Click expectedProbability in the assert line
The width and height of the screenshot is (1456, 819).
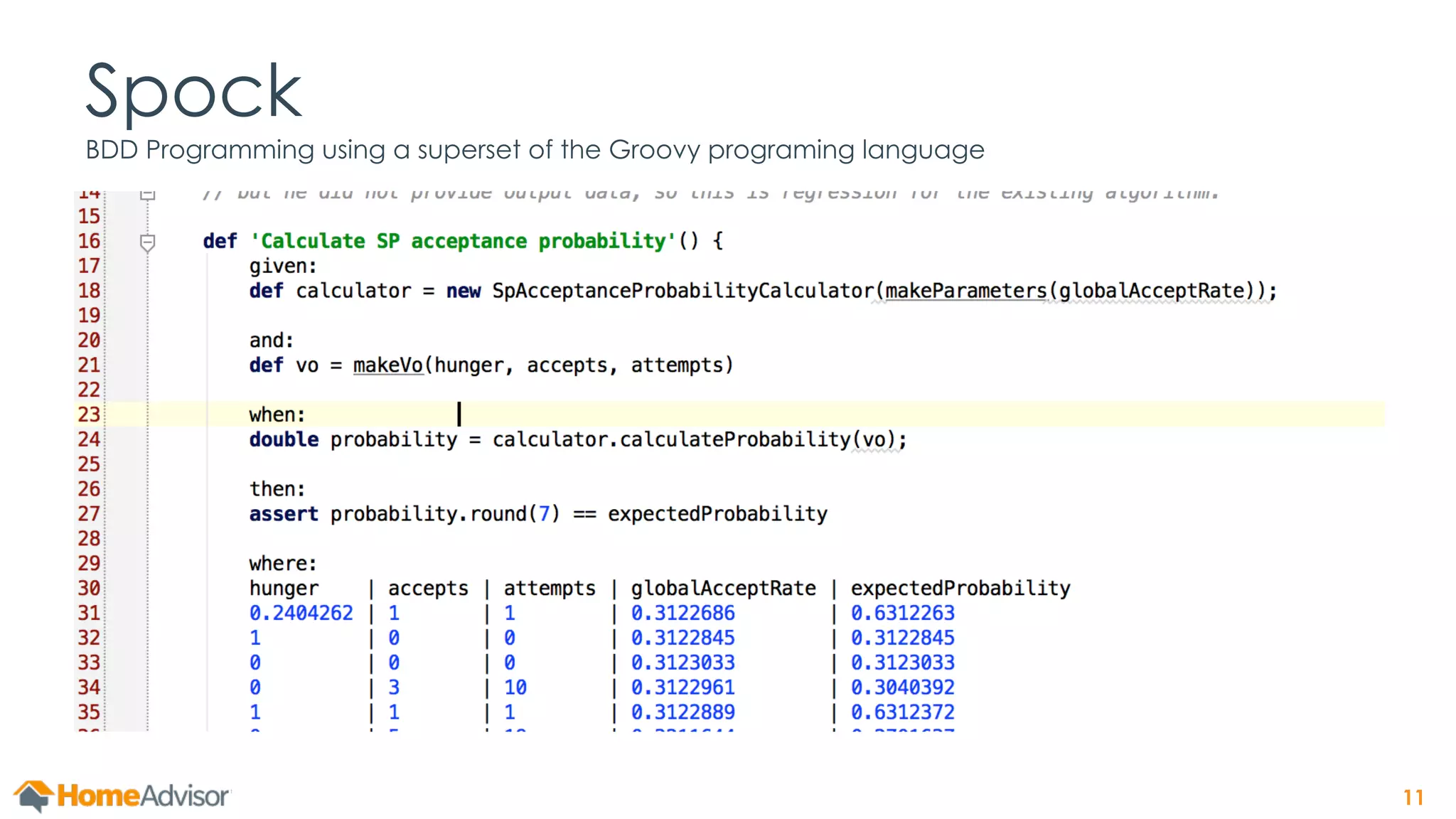pyautogui.click(x=717, y=514)
